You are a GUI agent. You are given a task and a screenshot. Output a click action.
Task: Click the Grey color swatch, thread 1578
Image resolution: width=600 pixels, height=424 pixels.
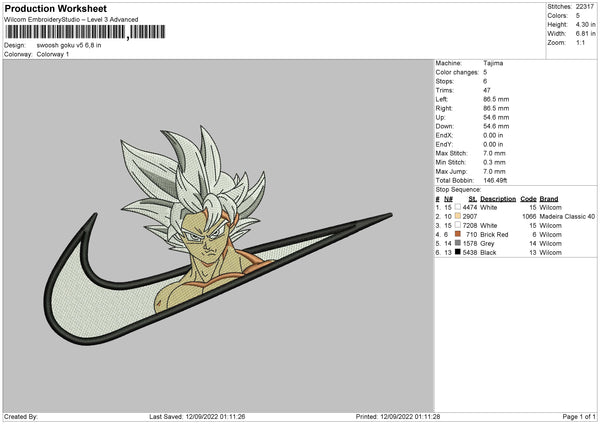click(458, 243)
